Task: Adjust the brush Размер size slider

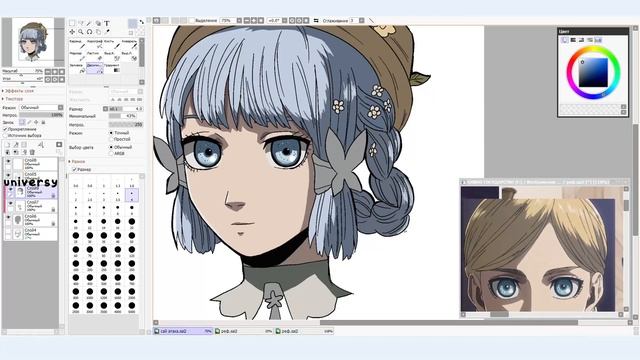Action: pyautogui.click(x=126, y=109)
